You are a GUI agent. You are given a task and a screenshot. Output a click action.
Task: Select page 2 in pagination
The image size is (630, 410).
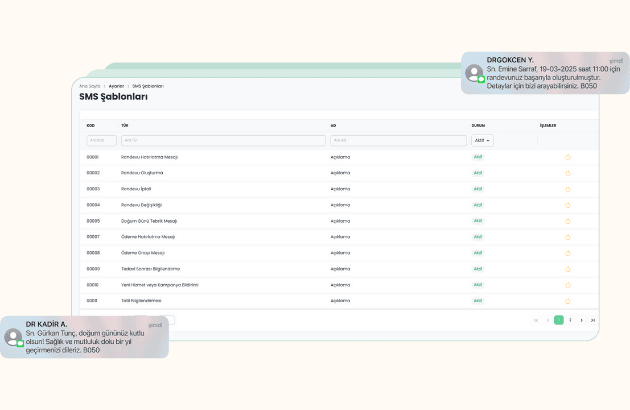(x=570, y=320)
